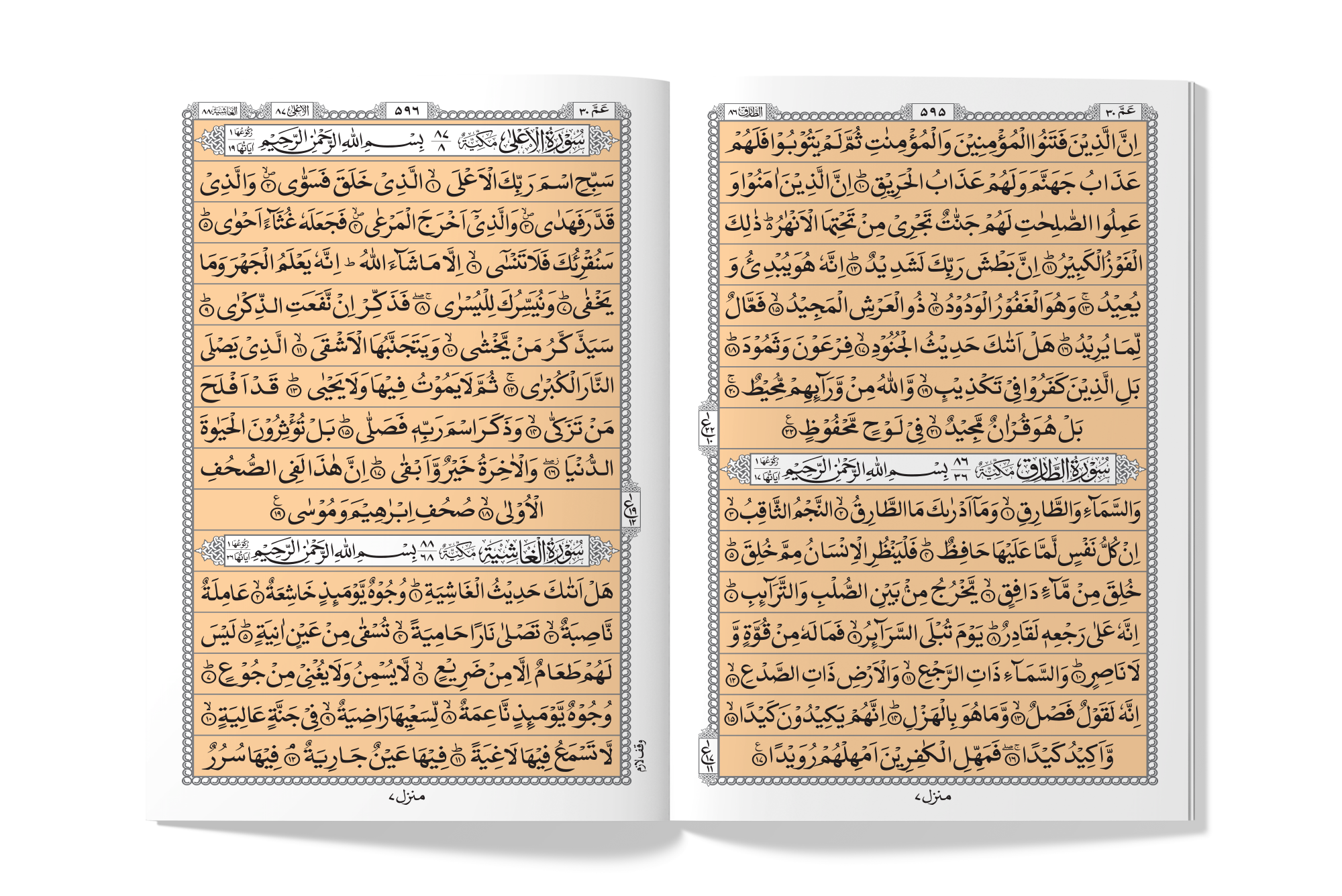The width and height of the screenshot is (1342, 896).
Task: Click upper ruku marker beside right page
Action: pyautogui.click(x=708, y=428)
